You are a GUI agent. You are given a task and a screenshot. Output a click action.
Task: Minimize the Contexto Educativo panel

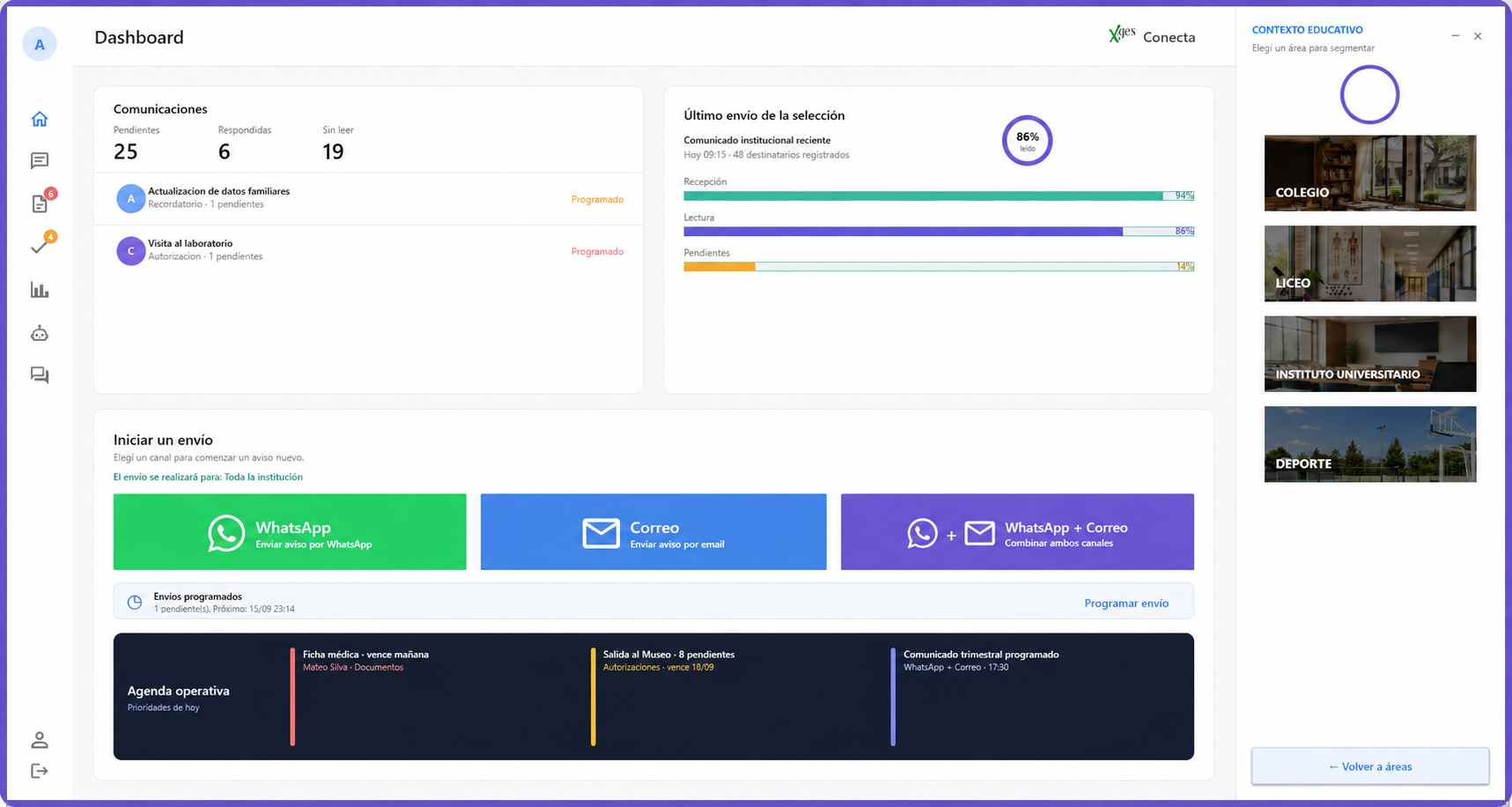[x=1456, y=36]
